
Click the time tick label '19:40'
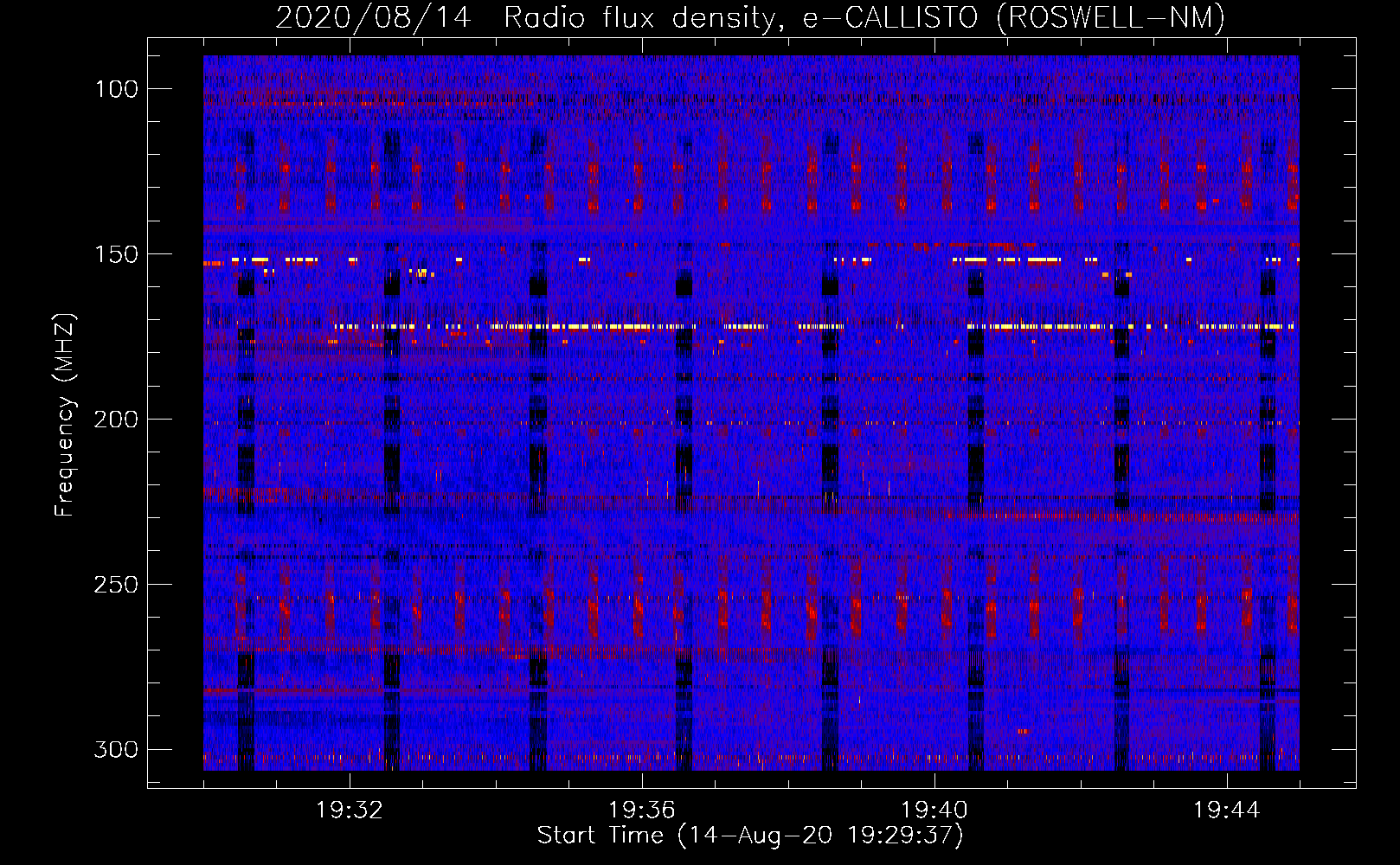click(x=934, y=811)
